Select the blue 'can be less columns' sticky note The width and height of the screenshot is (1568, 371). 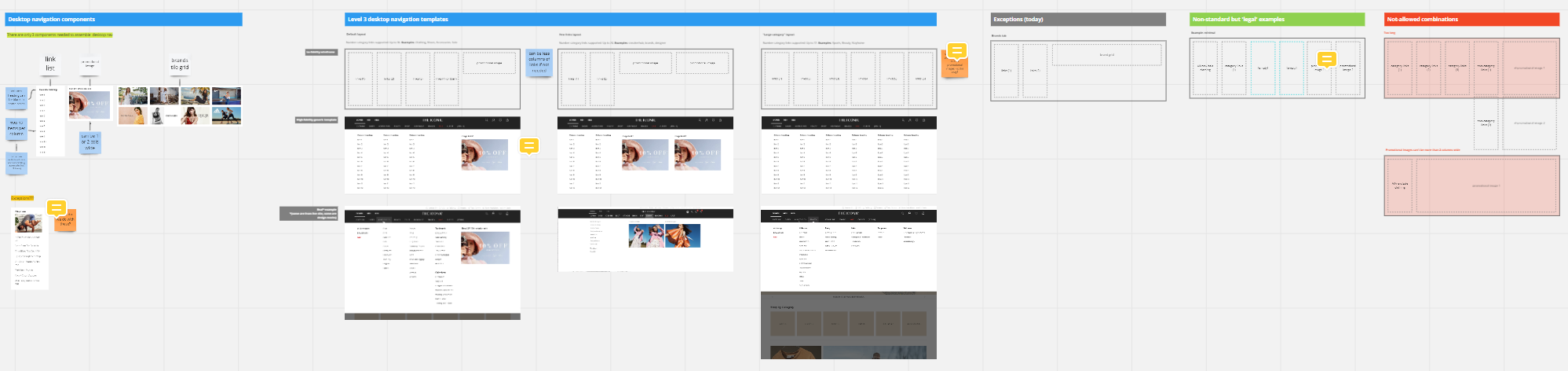click(x=539, y=63)
